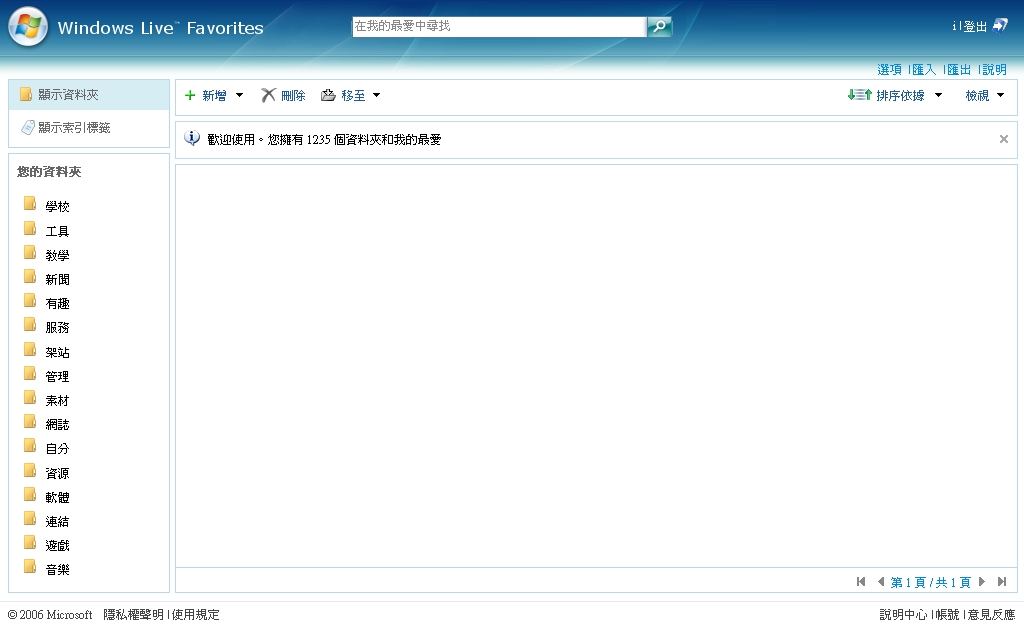Click the folder icon next to 服務
This screenshot has height=632, width=1024.
pyautogui.click(x=30, y=325)
